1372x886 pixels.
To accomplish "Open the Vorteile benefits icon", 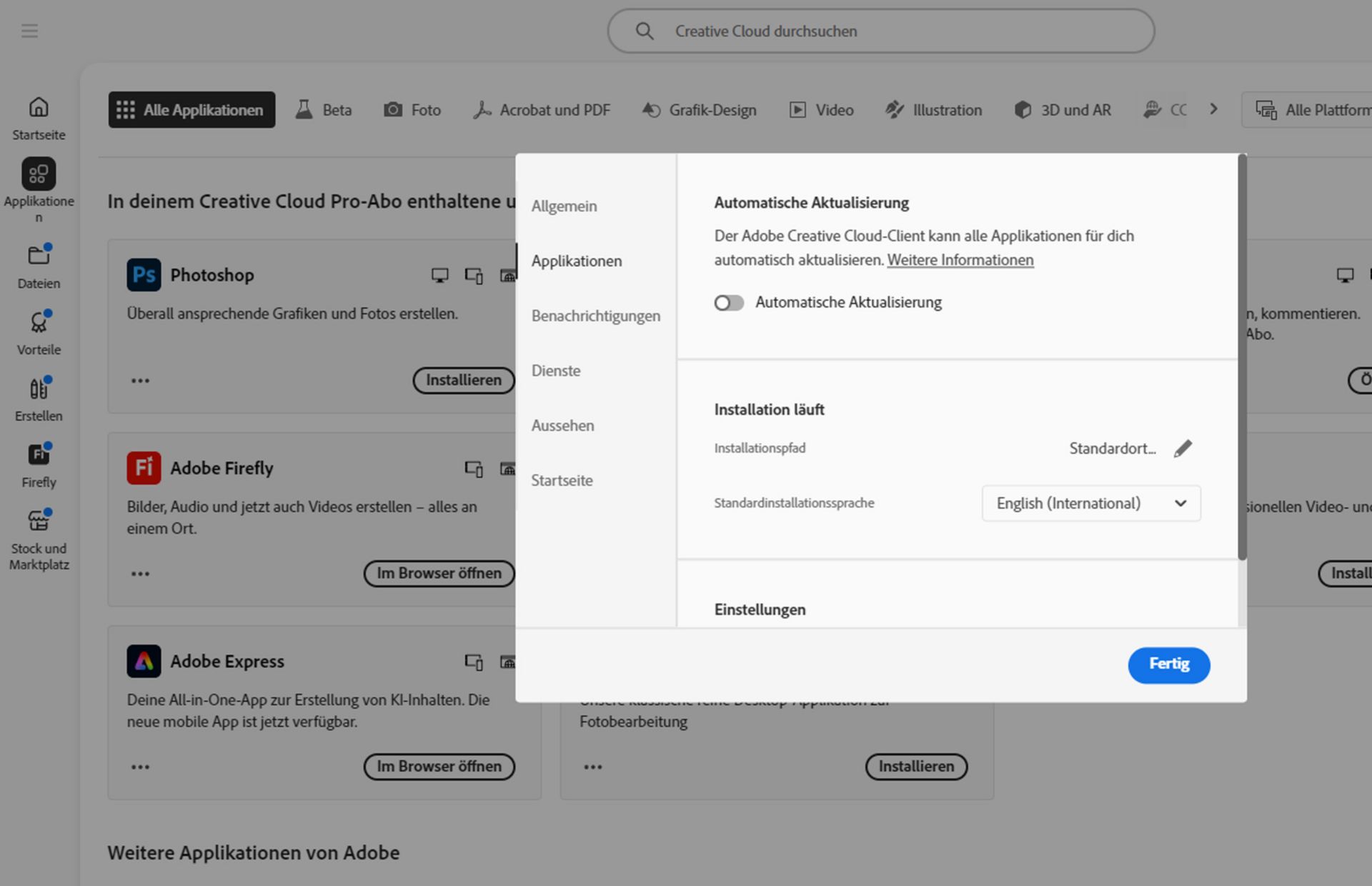I will [x=39, y=323].
